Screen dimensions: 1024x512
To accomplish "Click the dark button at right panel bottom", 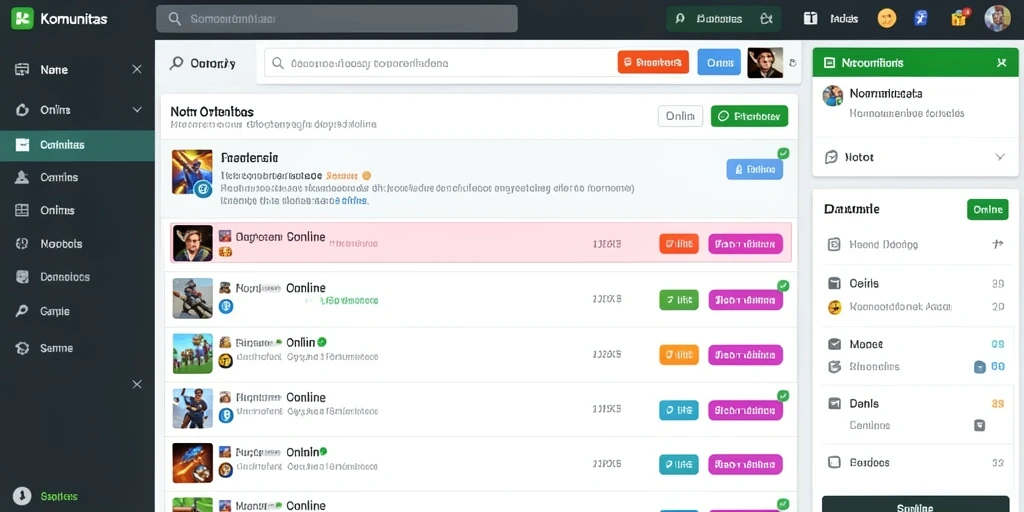I will 915,504.
